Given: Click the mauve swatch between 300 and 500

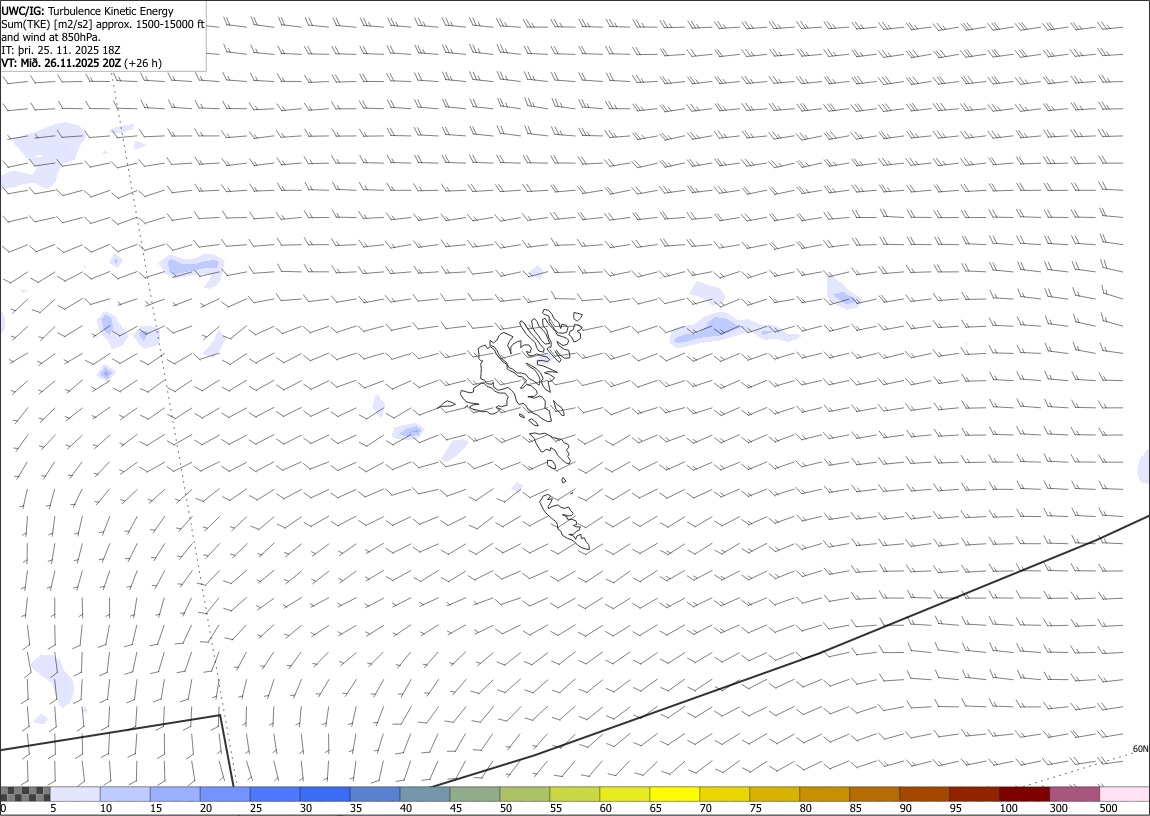Looking at the screenshot, I should click(1074, 794).
